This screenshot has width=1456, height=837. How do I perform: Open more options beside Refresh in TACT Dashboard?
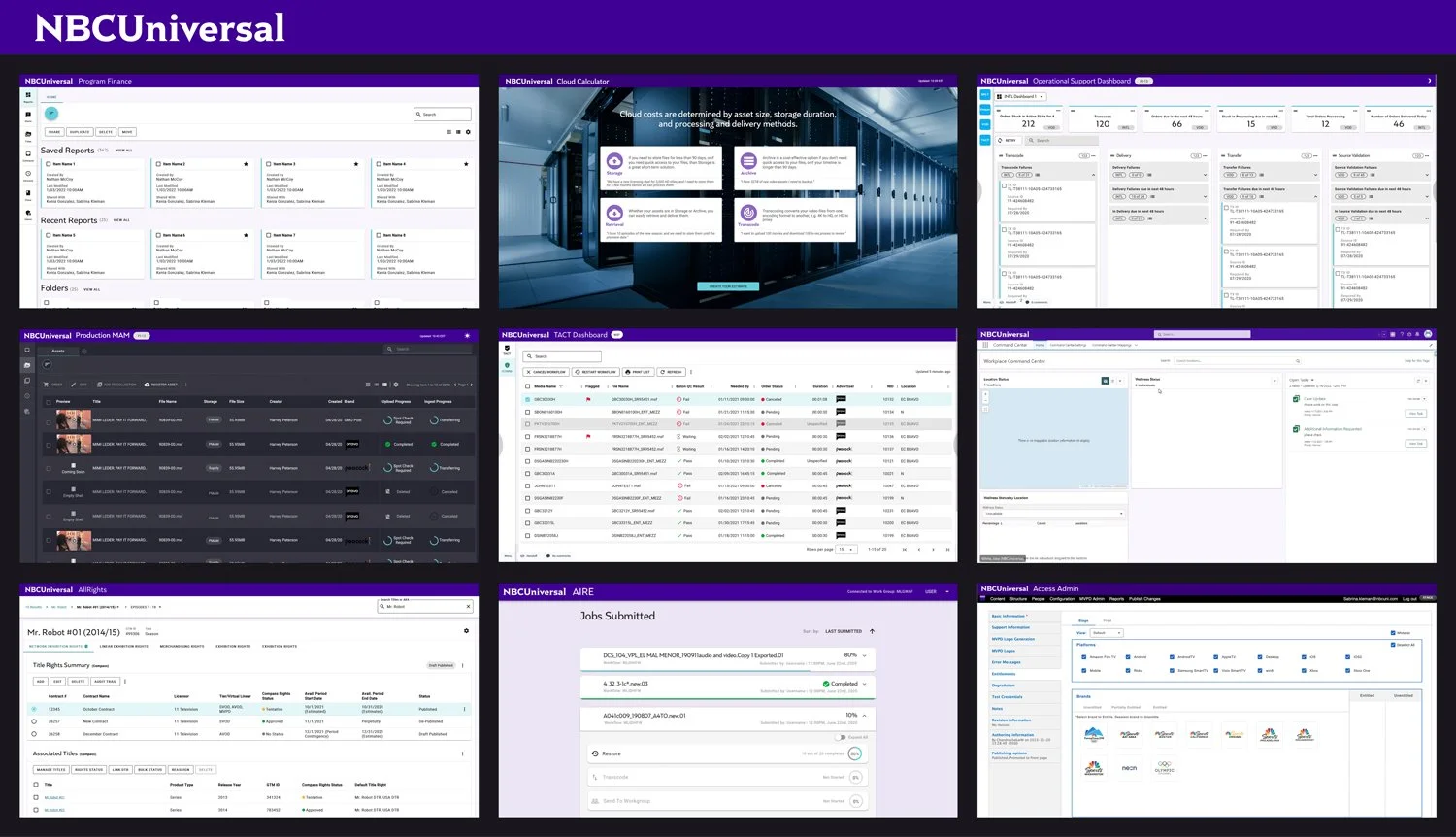pyautogui.click(x=691, y=372)
